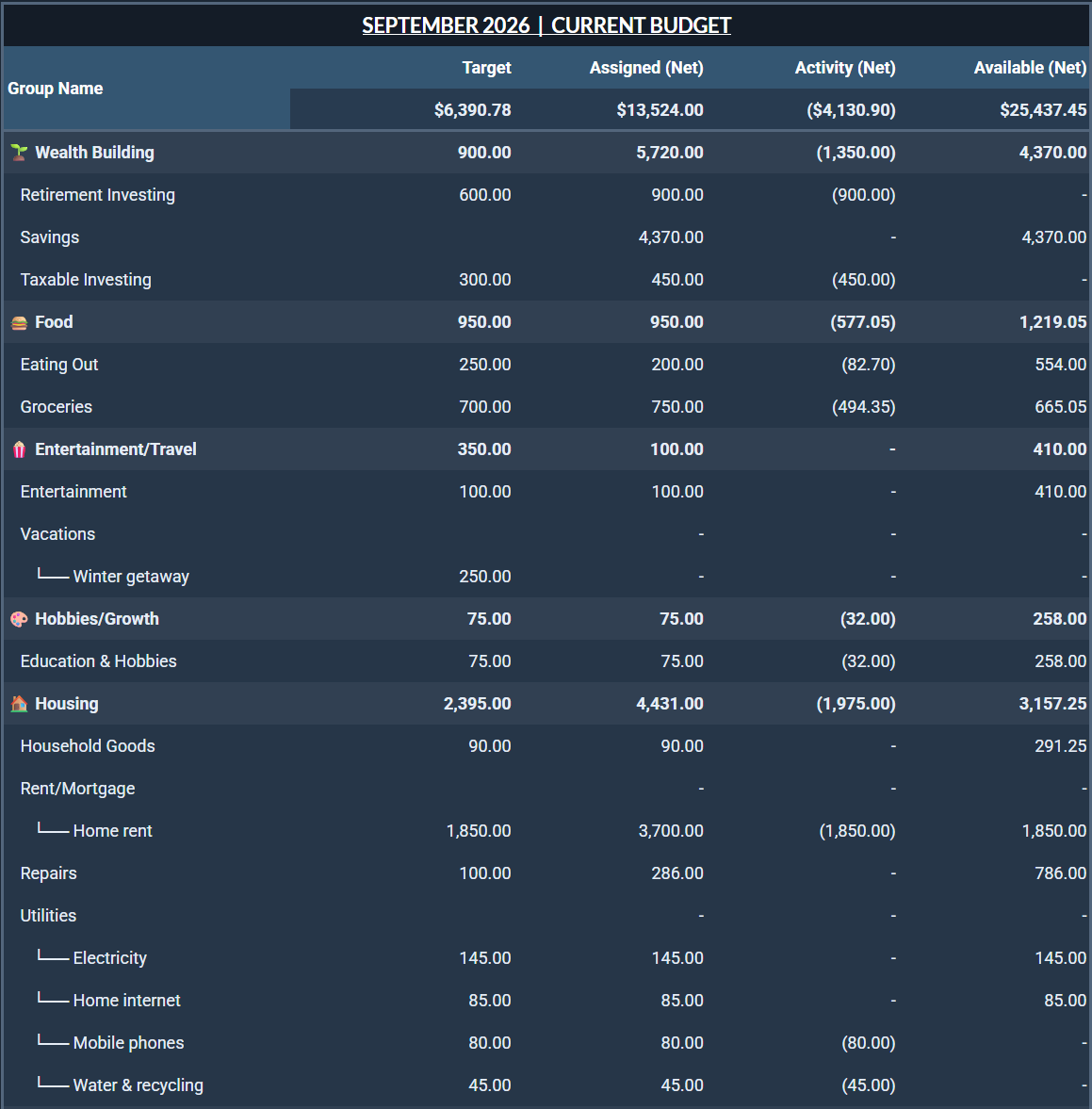Click Eating Out available 554.00
The image size is (1092, 1109).
tap(1061, 365)
